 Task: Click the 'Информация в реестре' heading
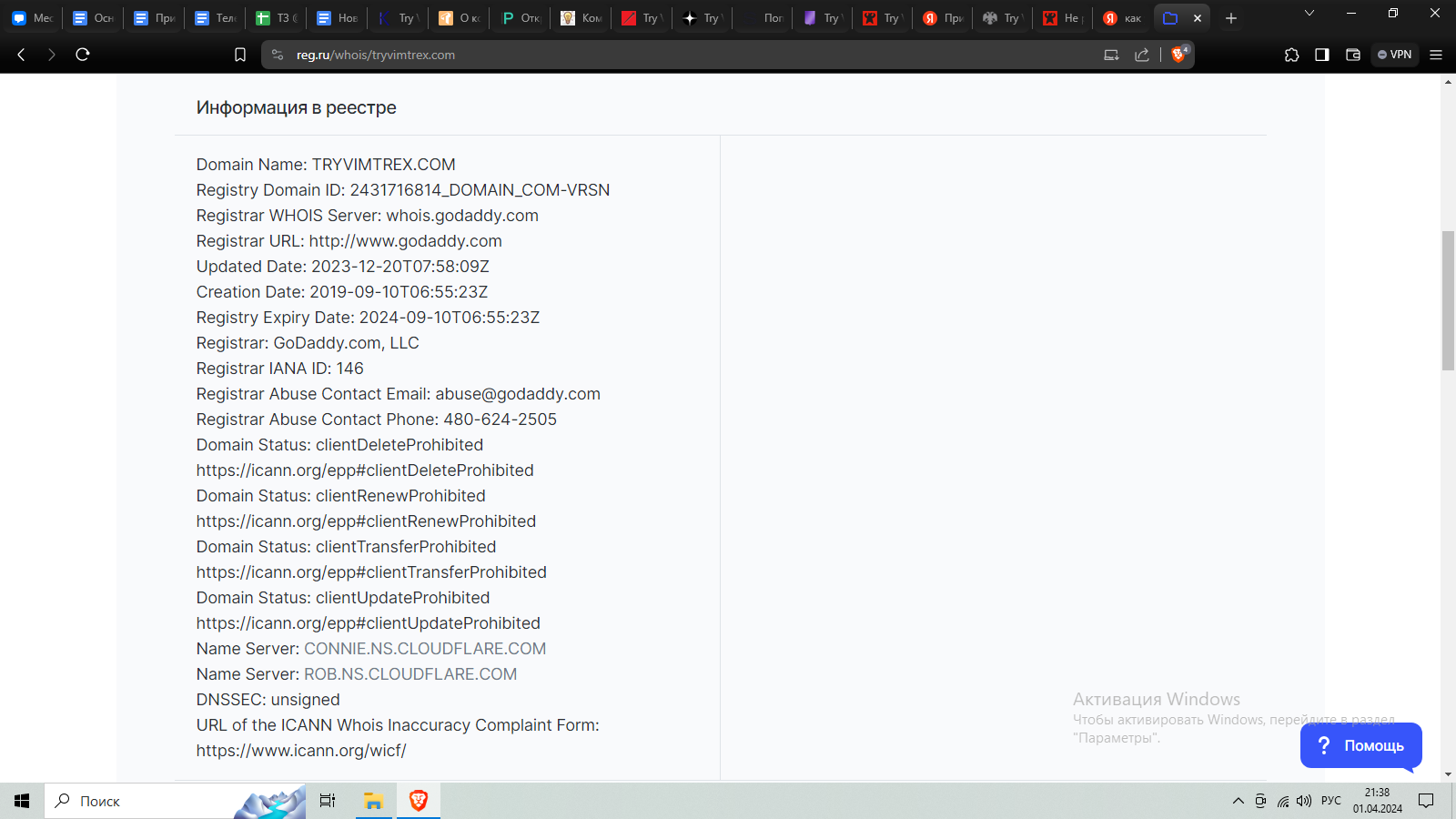[297, 107]
